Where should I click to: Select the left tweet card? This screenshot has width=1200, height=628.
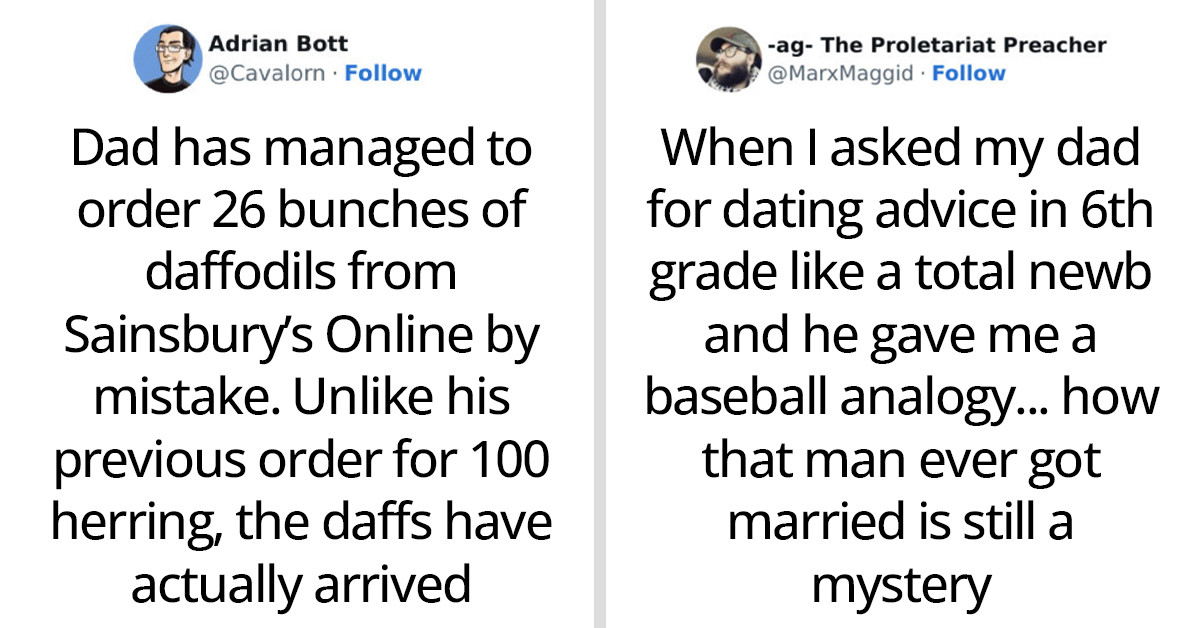(x=300, y=314)
